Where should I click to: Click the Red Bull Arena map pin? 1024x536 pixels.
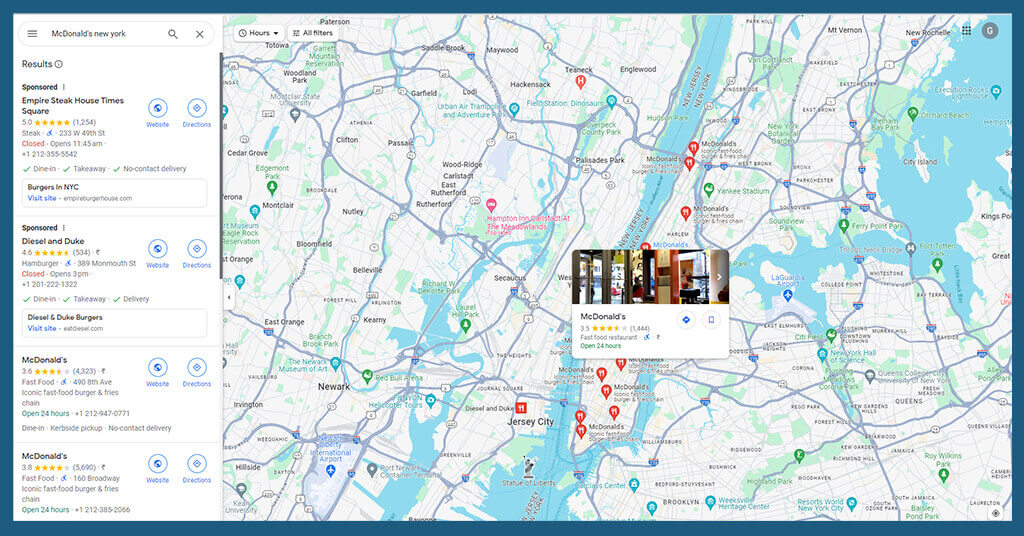[368, 376]
